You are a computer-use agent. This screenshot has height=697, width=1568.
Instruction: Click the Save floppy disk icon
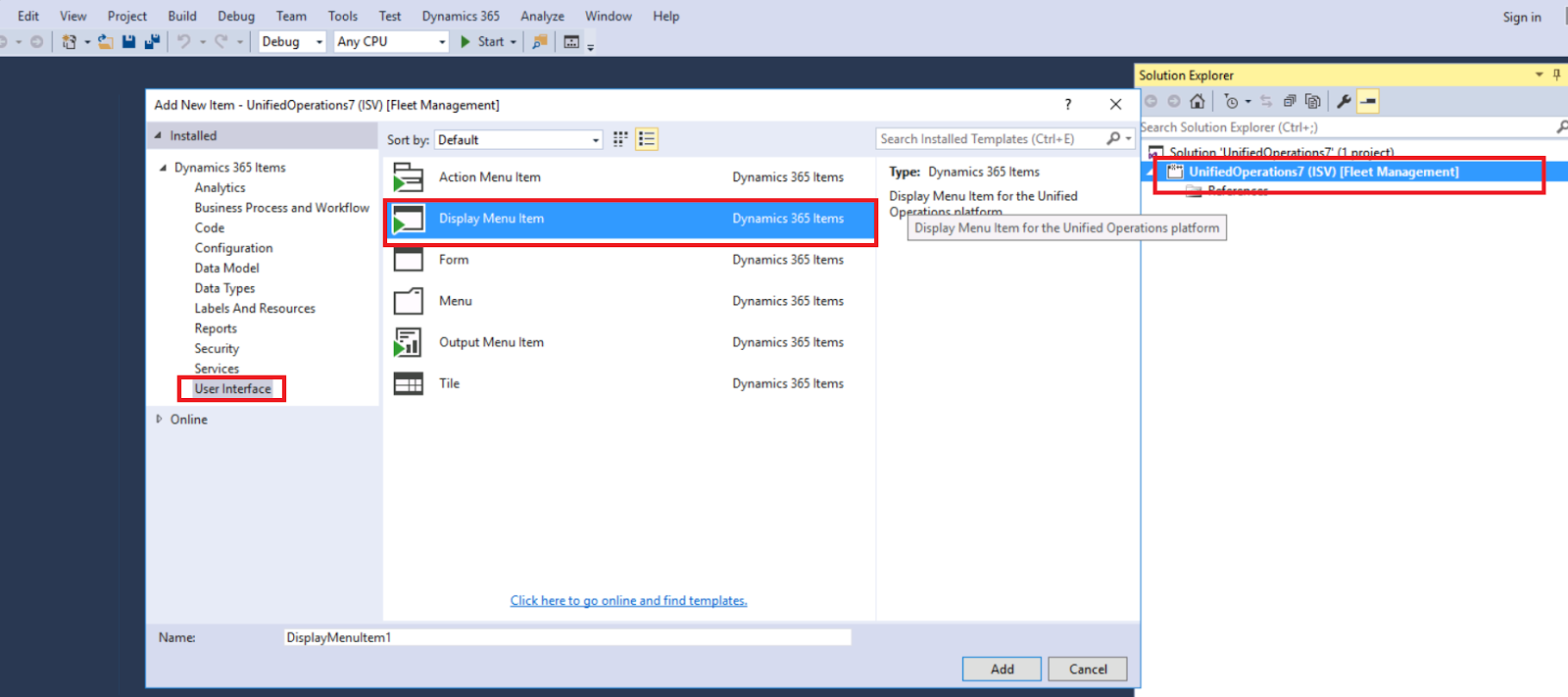point(128,41)
